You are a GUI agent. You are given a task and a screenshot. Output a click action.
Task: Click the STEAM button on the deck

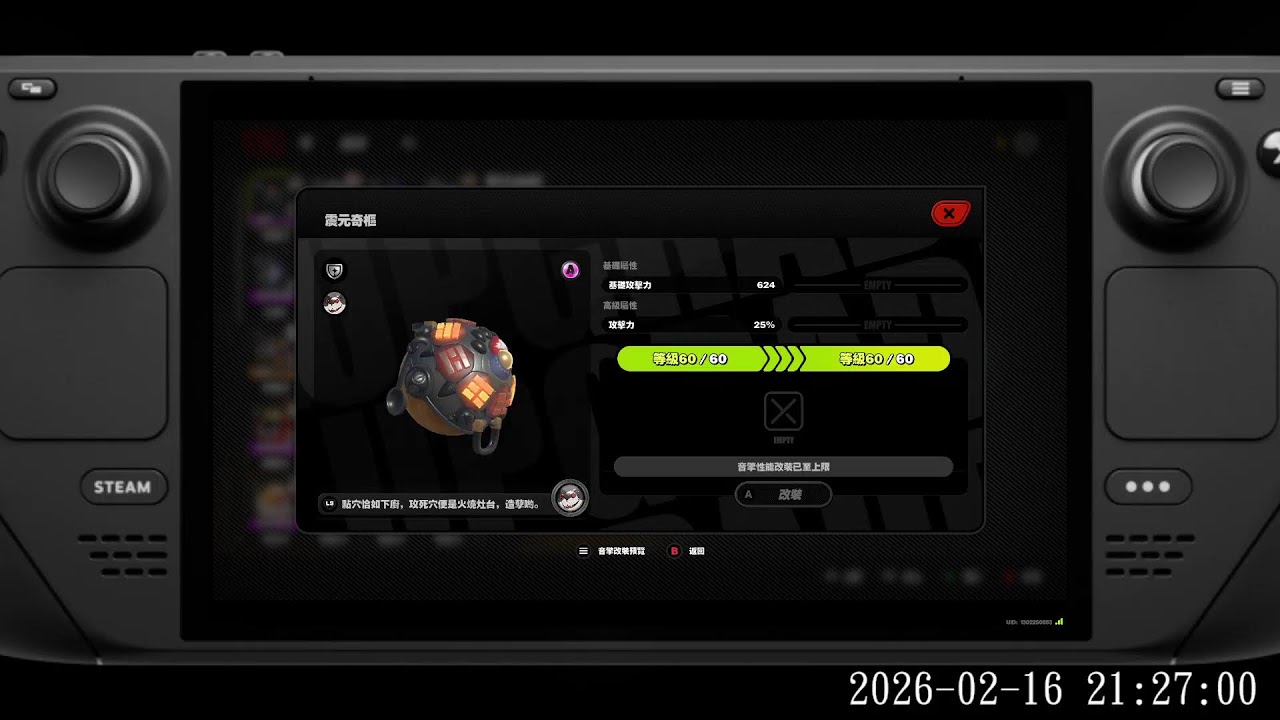(x=123, y=487)
